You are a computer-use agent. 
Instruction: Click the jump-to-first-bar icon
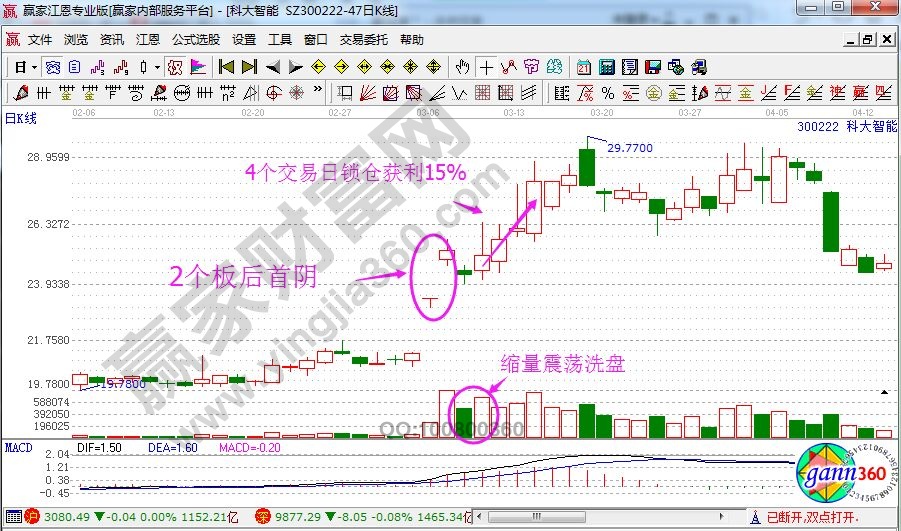pos(226,67)
